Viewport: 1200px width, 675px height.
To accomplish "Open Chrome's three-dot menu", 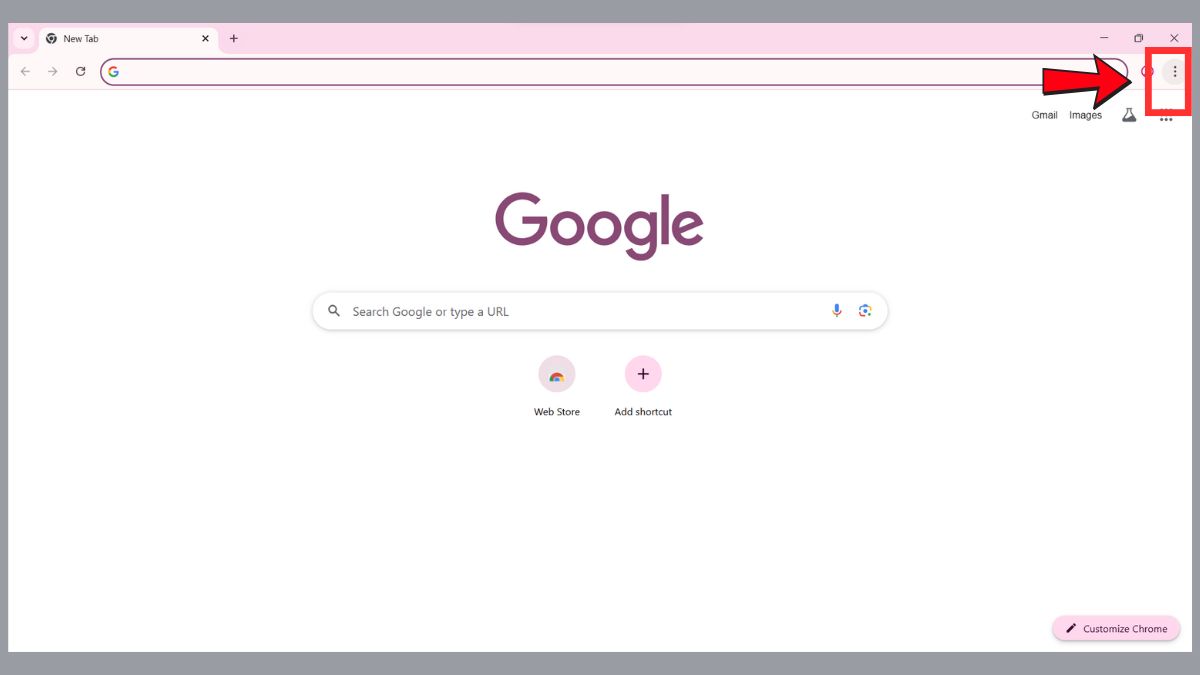I will click(1174, 71).
